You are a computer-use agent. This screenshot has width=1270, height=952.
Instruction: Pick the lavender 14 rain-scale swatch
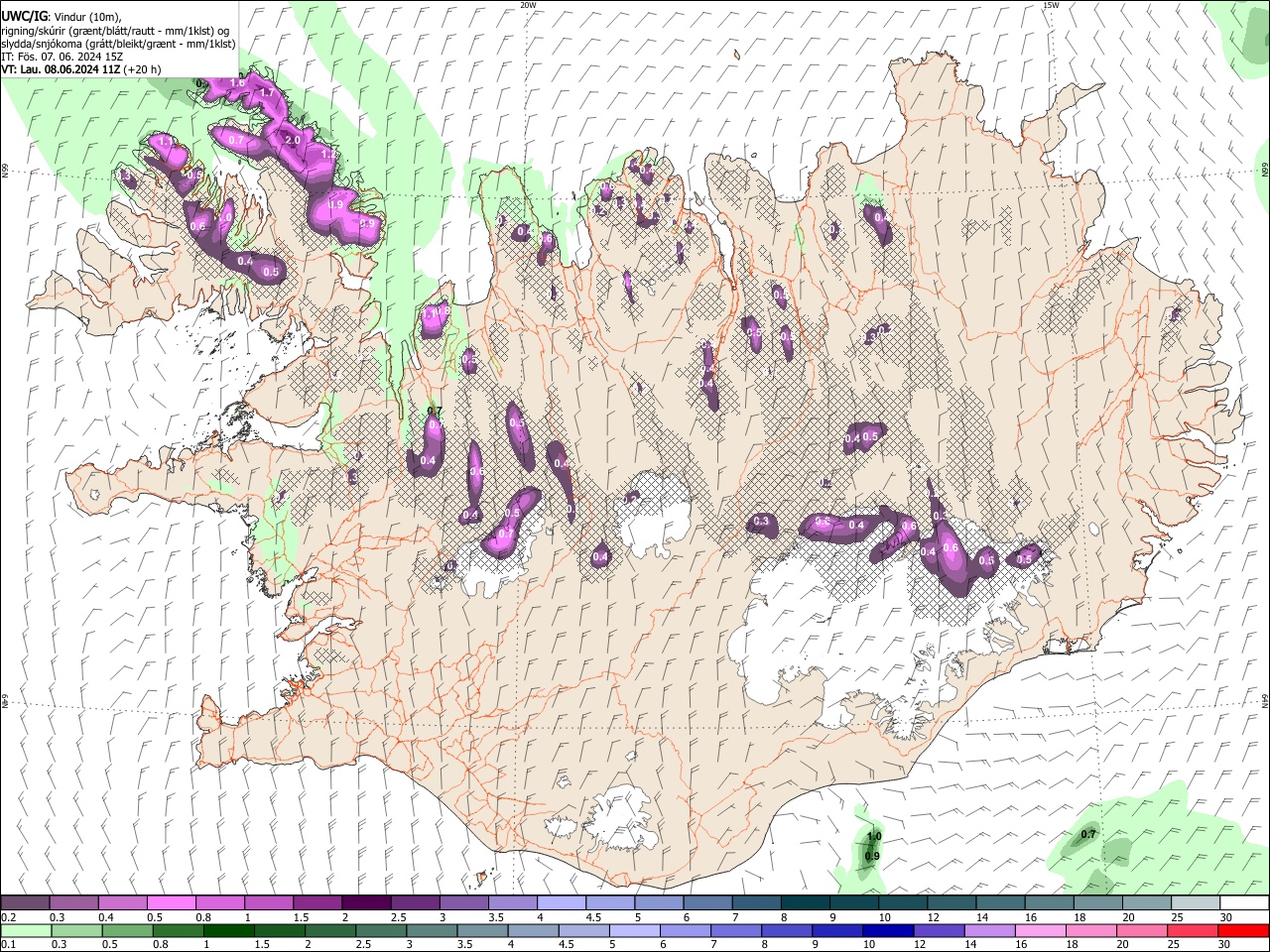(988, 930)
